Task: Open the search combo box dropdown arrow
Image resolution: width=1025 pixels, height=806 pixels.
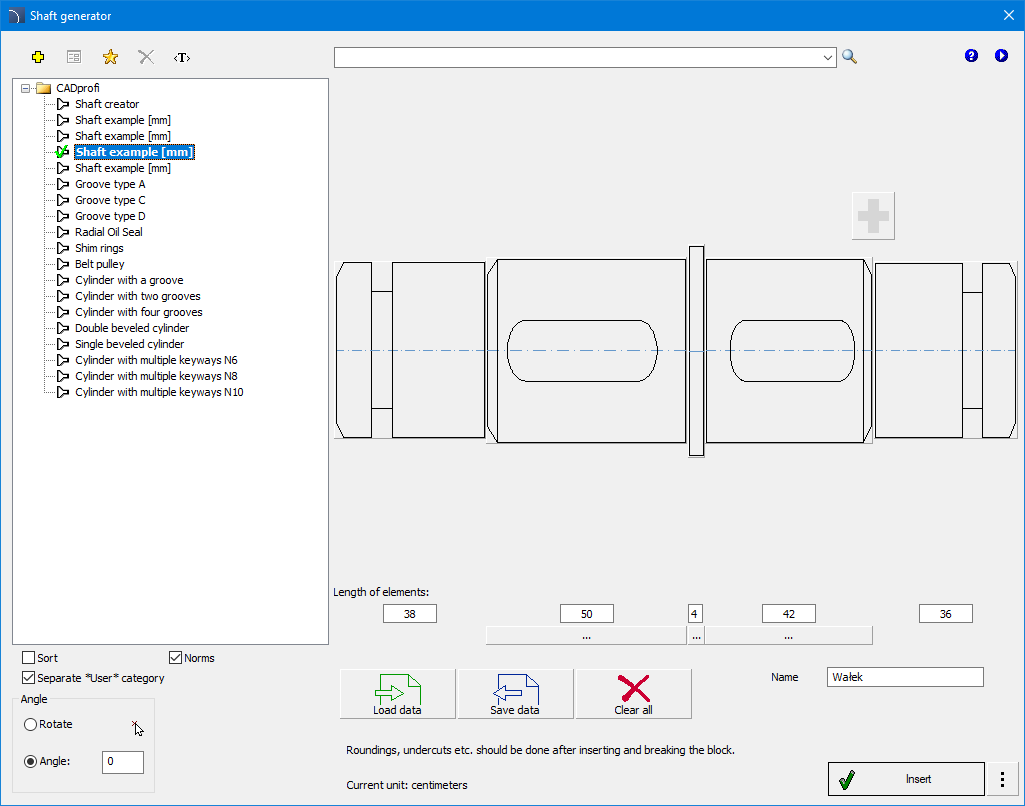Action: pyautogui.click(x=828, y=58)
